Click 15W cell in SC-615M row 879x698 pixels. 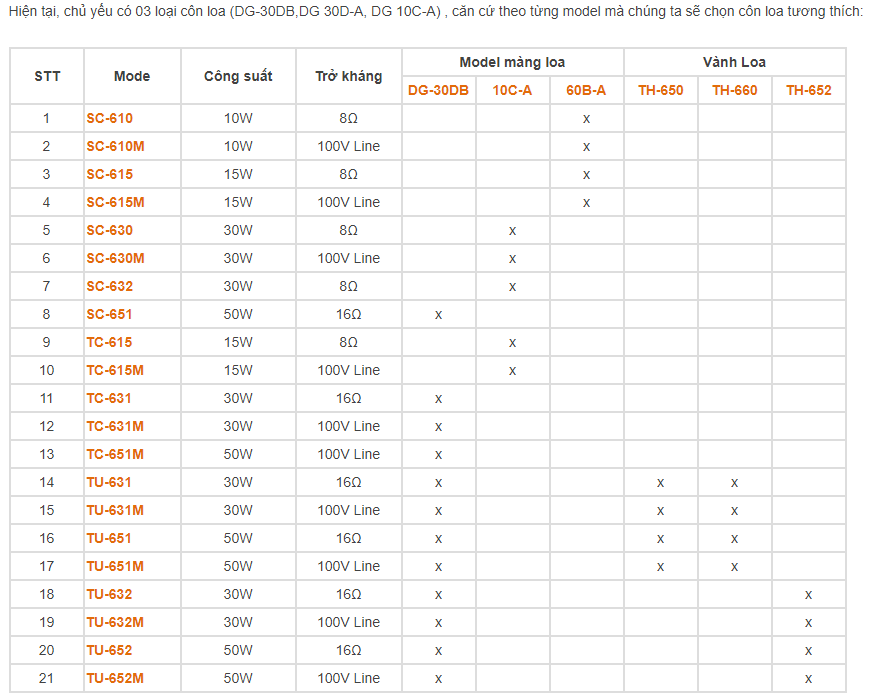pos(238,202)
